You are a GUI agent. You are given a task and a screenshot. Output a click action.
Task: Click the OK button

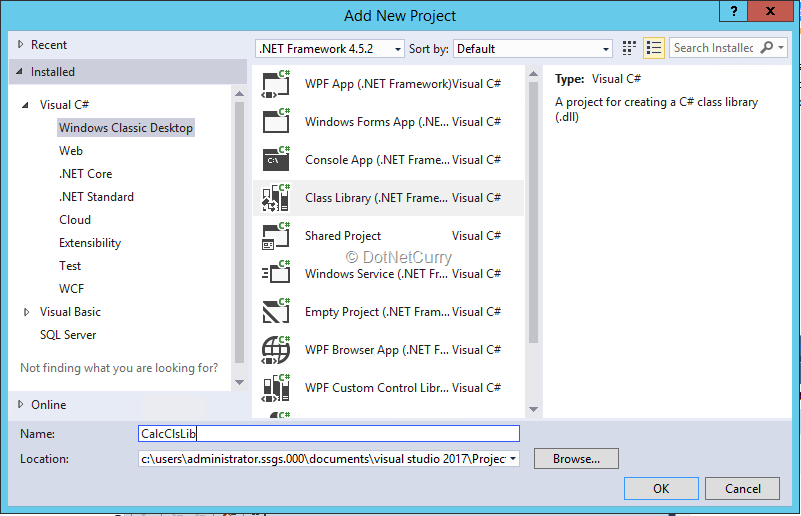click(661, 488)
